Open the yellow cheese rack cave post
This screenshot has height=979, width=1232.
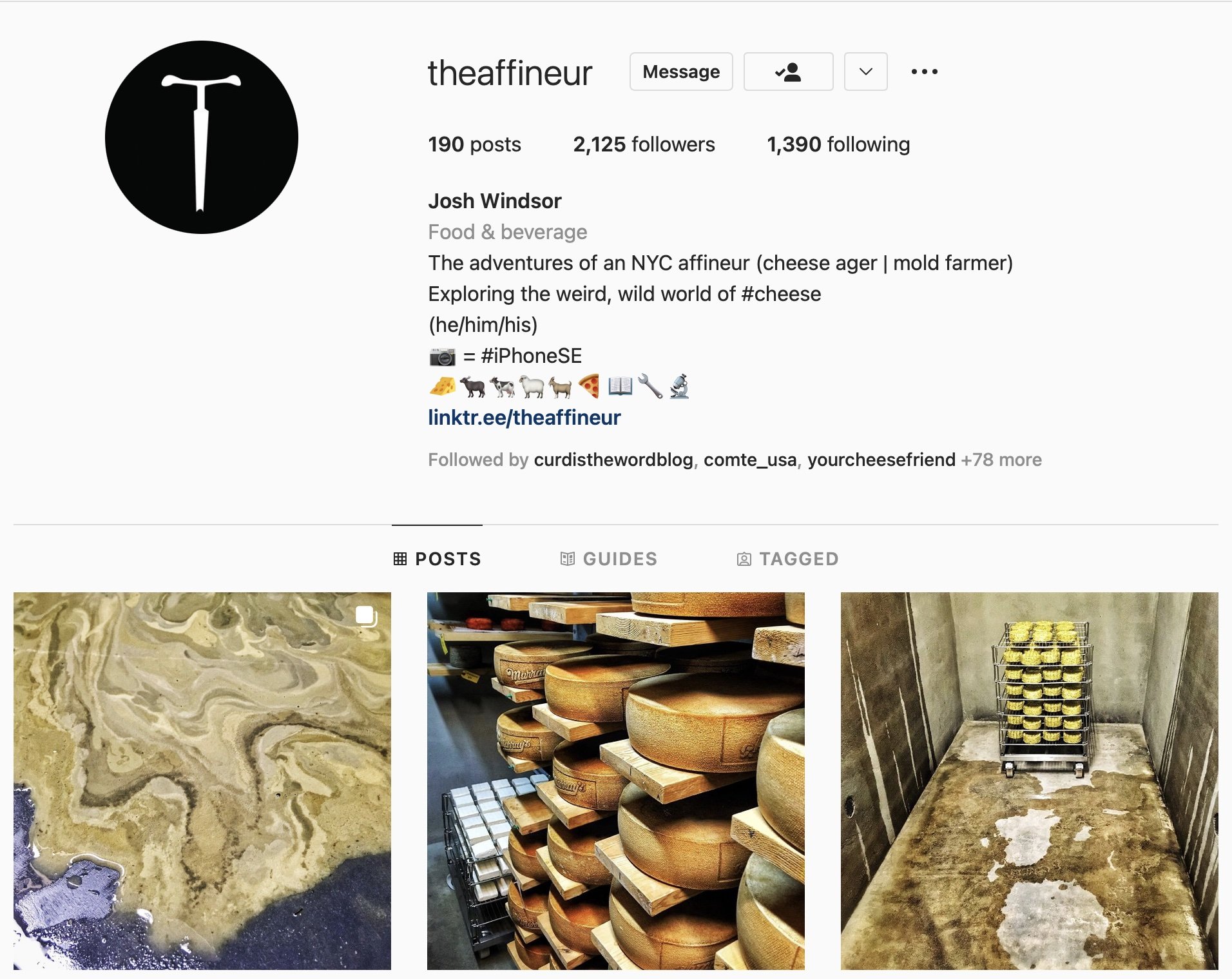1030,781
